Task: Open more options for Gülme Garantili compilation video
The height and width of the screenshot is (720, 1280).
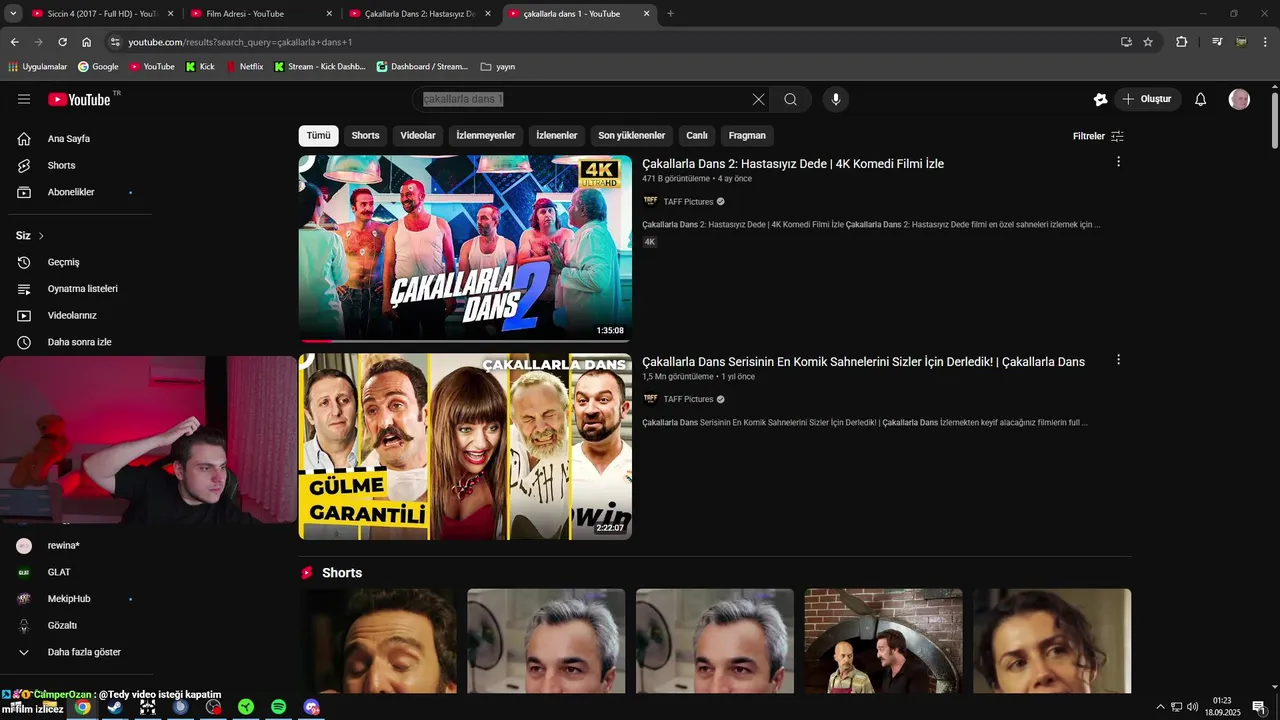Action: [1118, 360]
